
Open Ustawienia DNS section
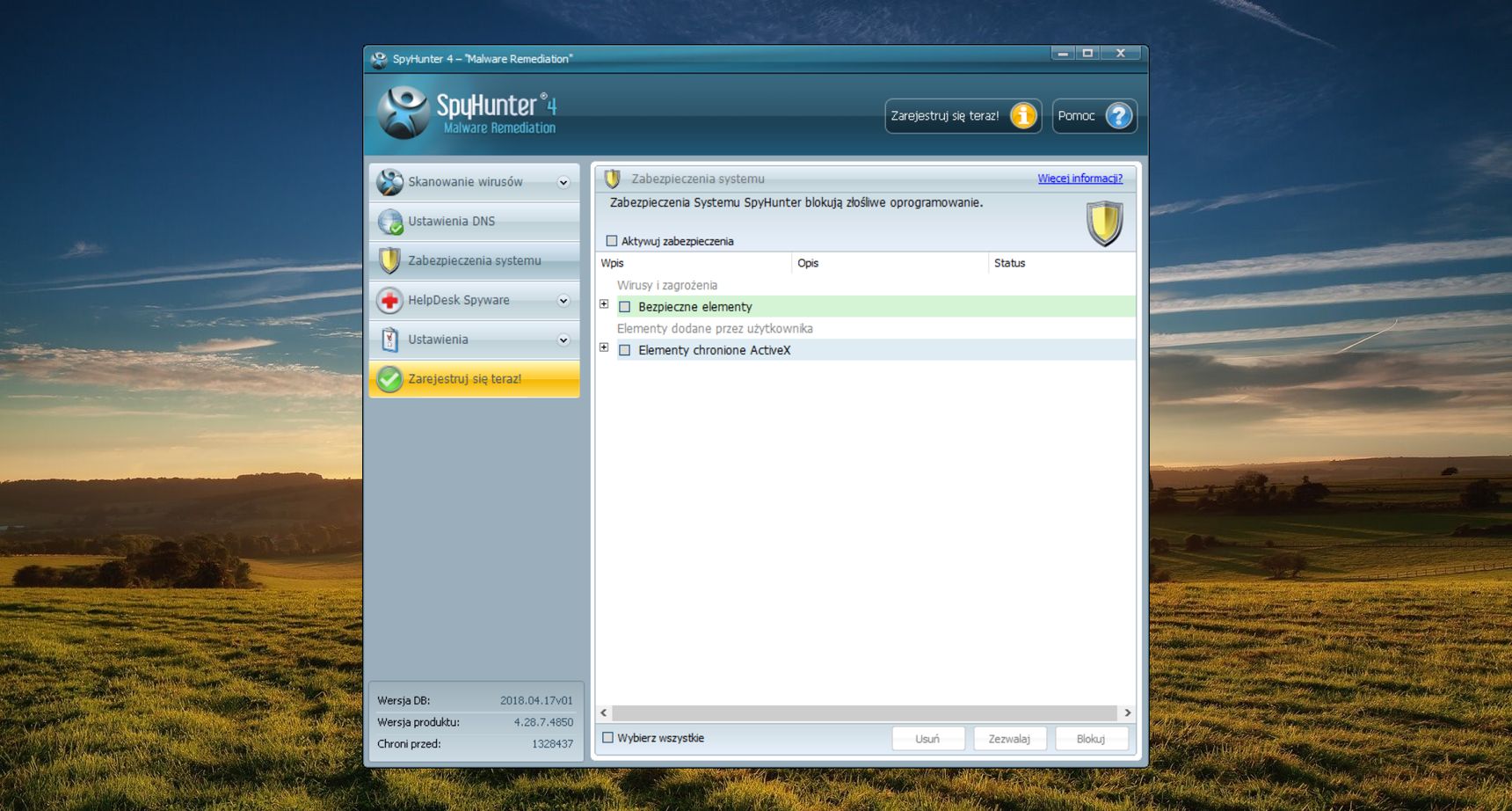475,222
